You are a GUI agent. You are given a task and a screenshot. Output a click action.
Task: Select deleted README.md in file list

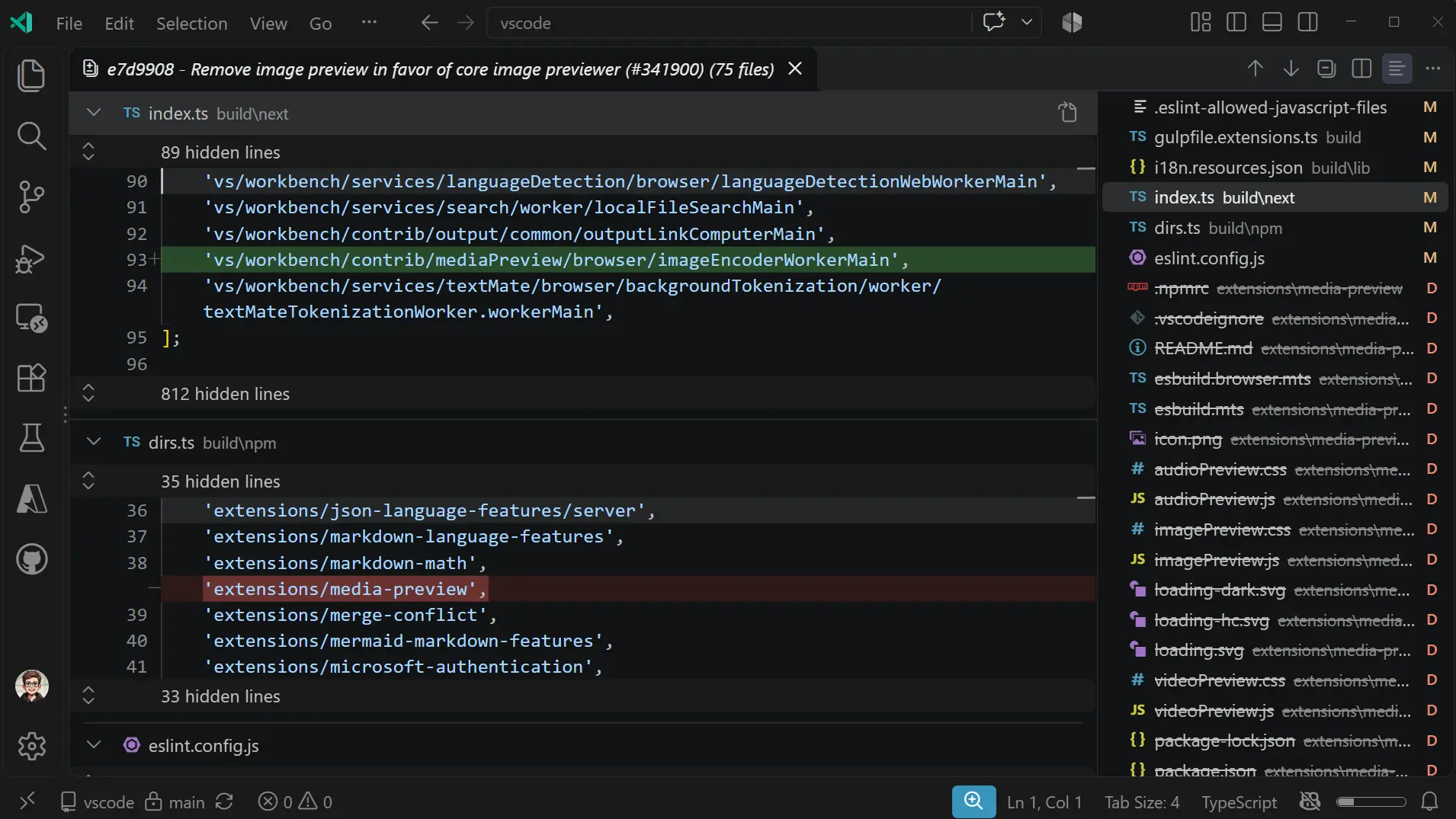pos(1275,348)
